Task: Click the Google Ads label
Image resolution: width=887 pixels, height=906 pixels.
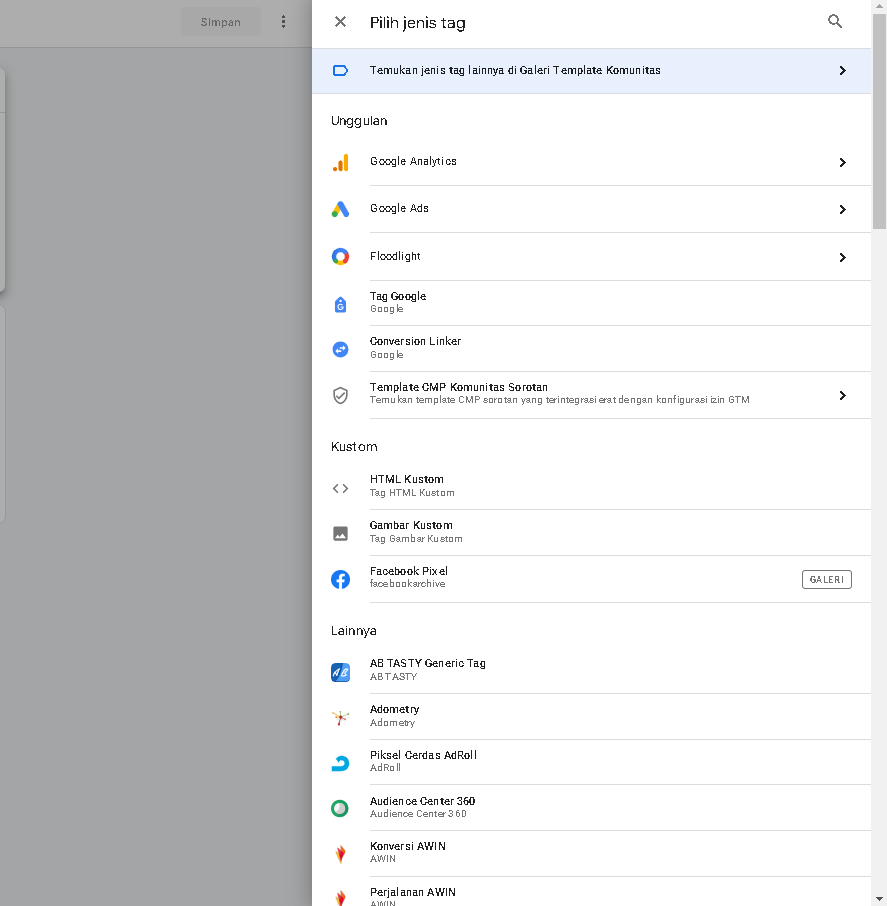Action: click(399, 208)
